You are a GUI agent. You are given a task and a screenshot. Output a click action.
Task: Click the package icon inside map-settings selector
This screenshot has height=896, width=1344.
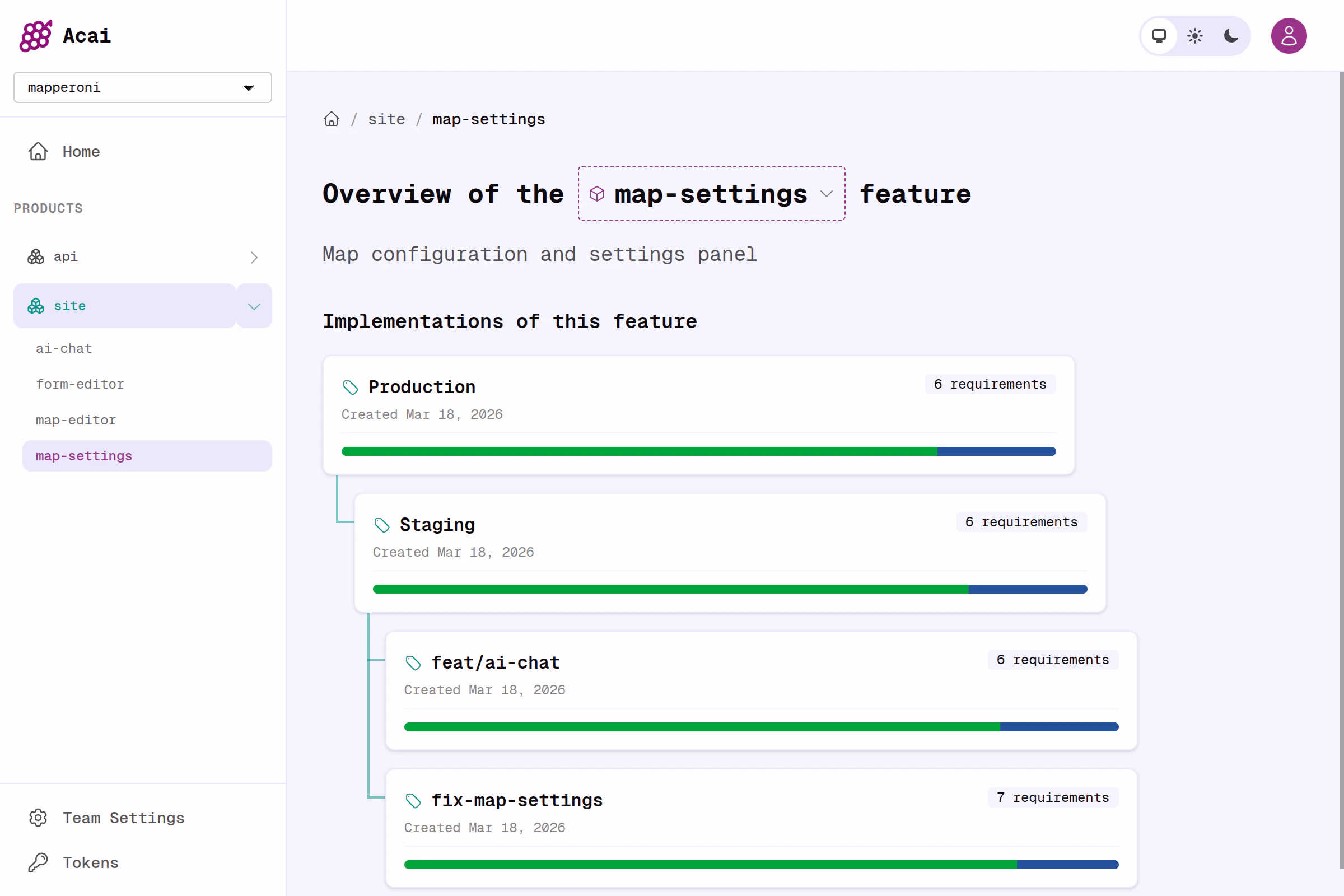597,194
